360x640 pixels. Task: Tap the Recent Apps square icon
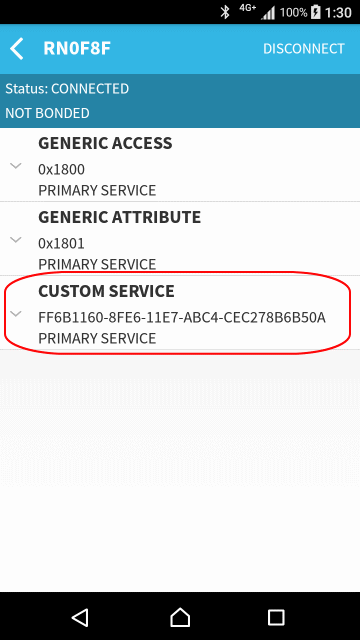pyautogui.click(x=276, y=617)
